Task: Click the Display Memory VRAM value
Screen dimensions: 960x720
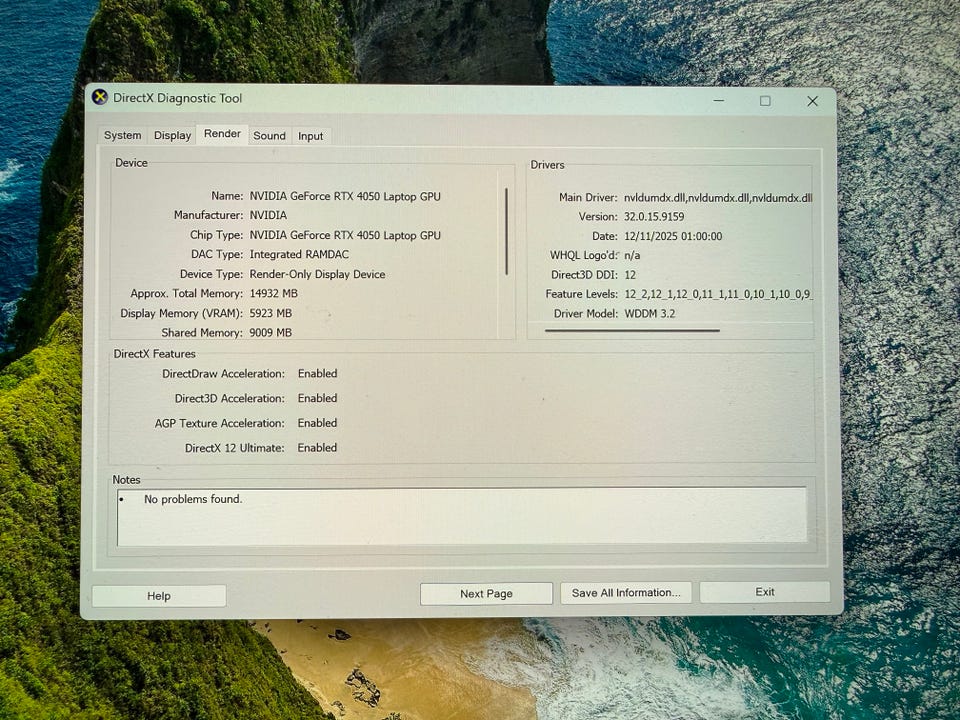Action: pyautogui.click(x=270, y=313)
